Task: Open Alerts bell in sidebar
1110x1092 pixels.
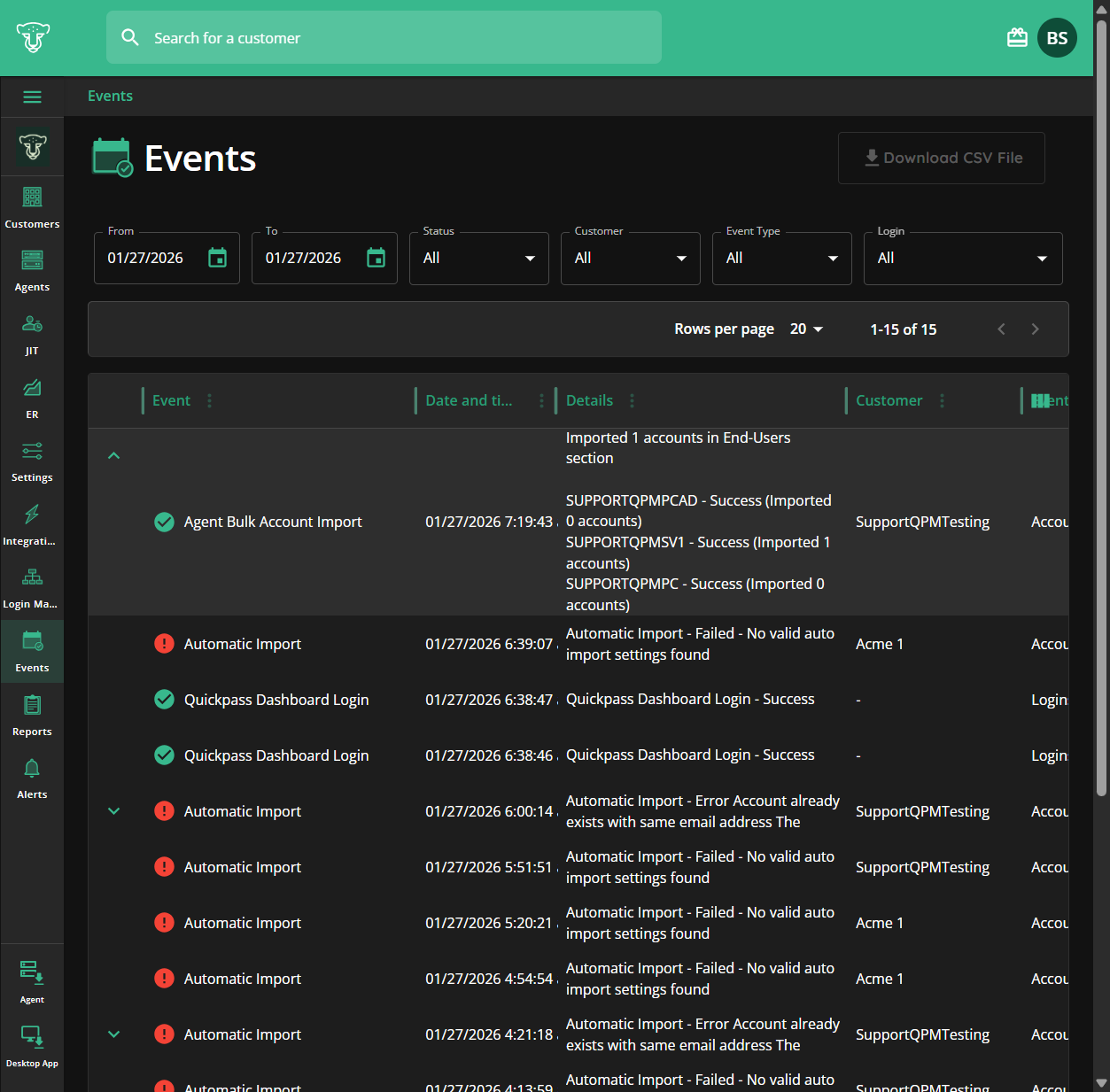Action: tap(32, 778)
